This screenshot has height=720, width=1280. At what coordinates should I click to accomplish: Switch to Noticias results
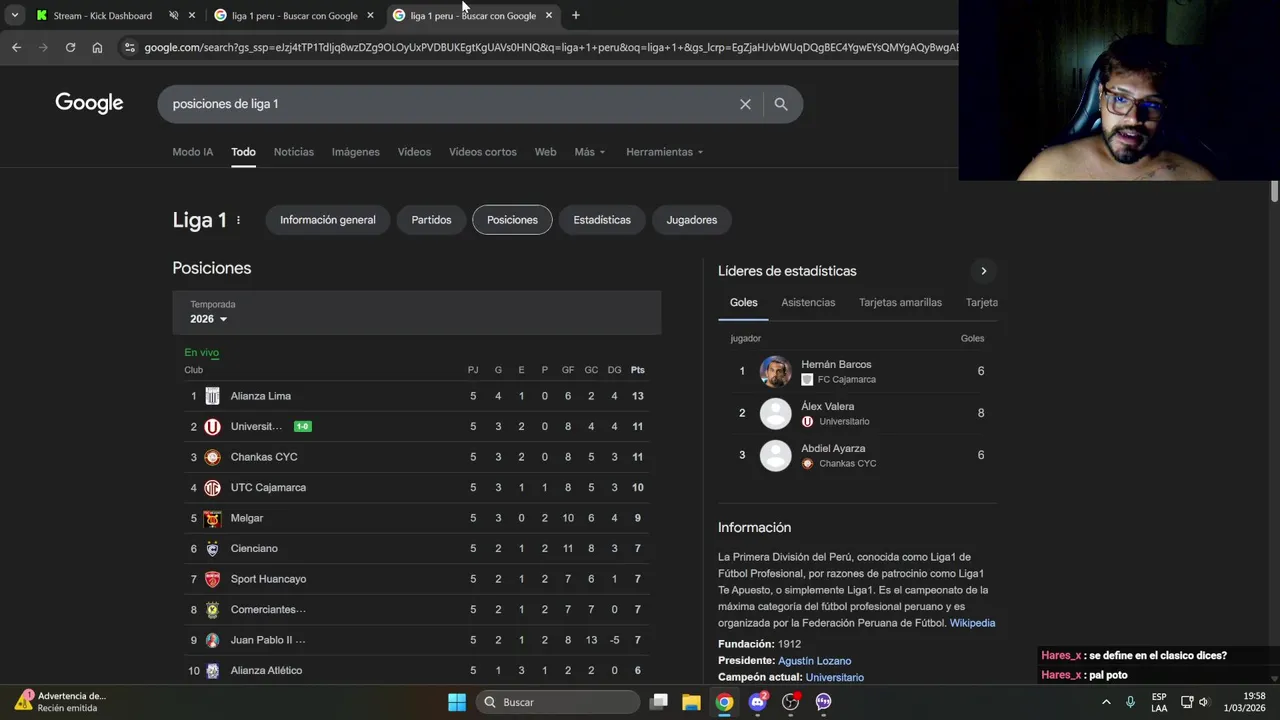pos(294,152)
